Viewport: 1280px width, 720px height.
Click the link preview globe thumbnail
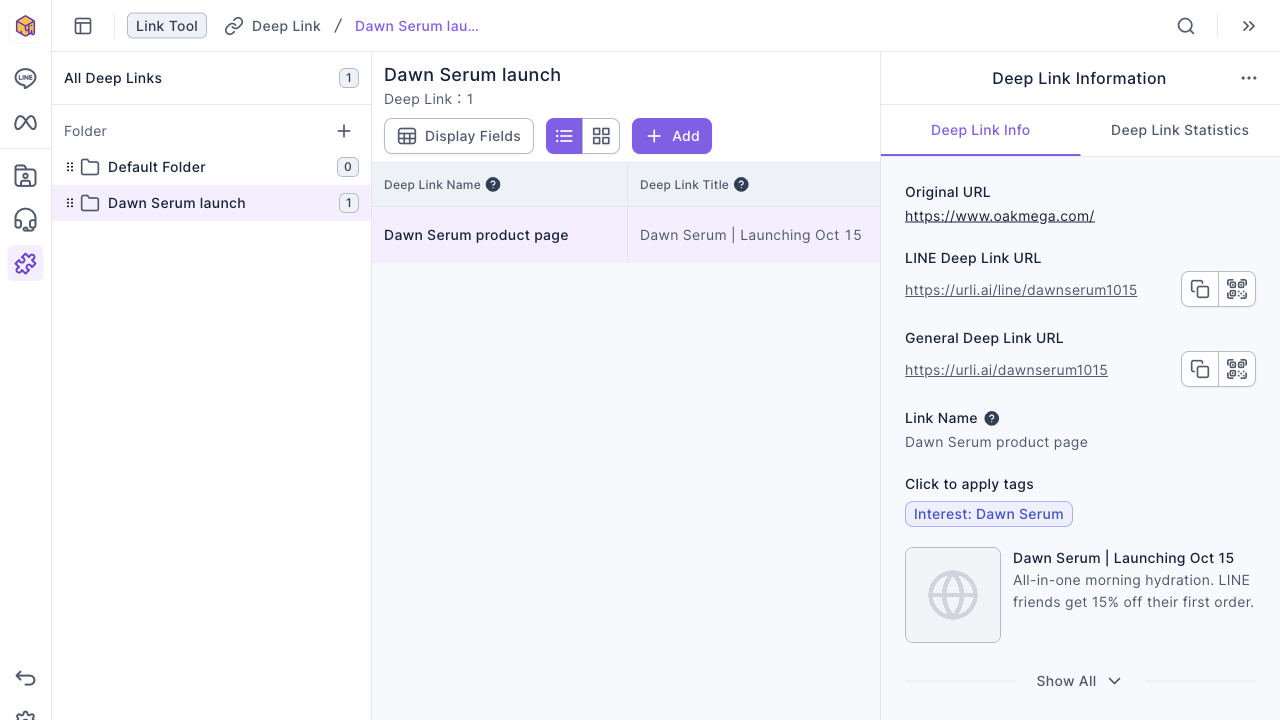pyautogui.click(x=953, y=595)
